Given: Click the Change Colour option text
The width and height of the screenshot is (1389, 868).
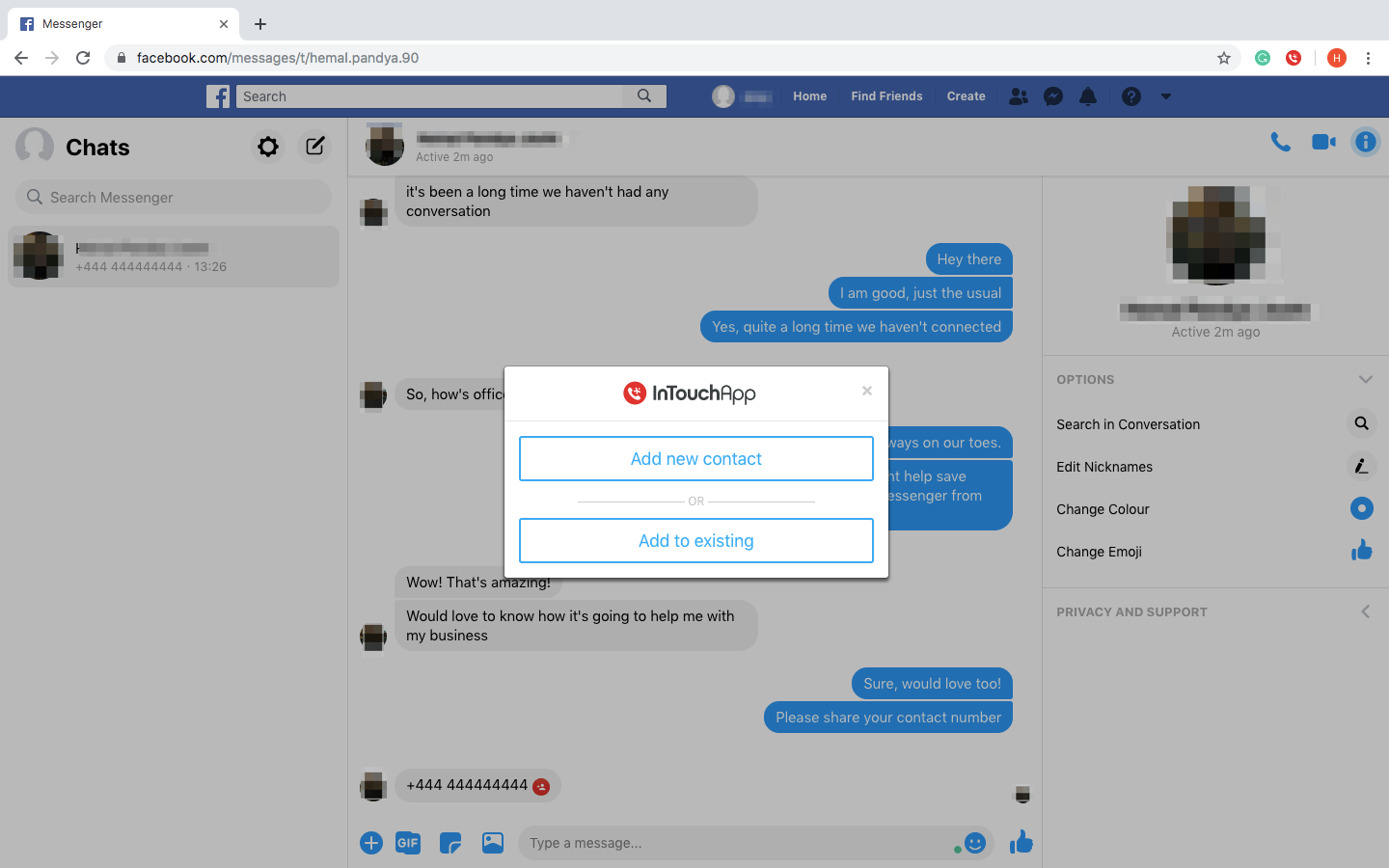Looking at the screenshot, I should click(x=1103, y=509).
